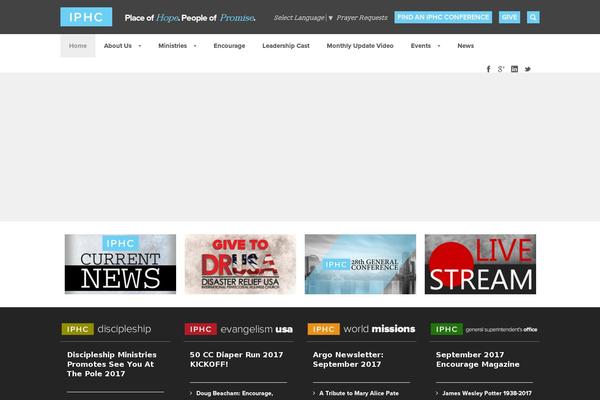The width and height of the screenshot is (600, 400).
Task: Click the IPHC discipleship logo
Action: (x=106, y=329)
